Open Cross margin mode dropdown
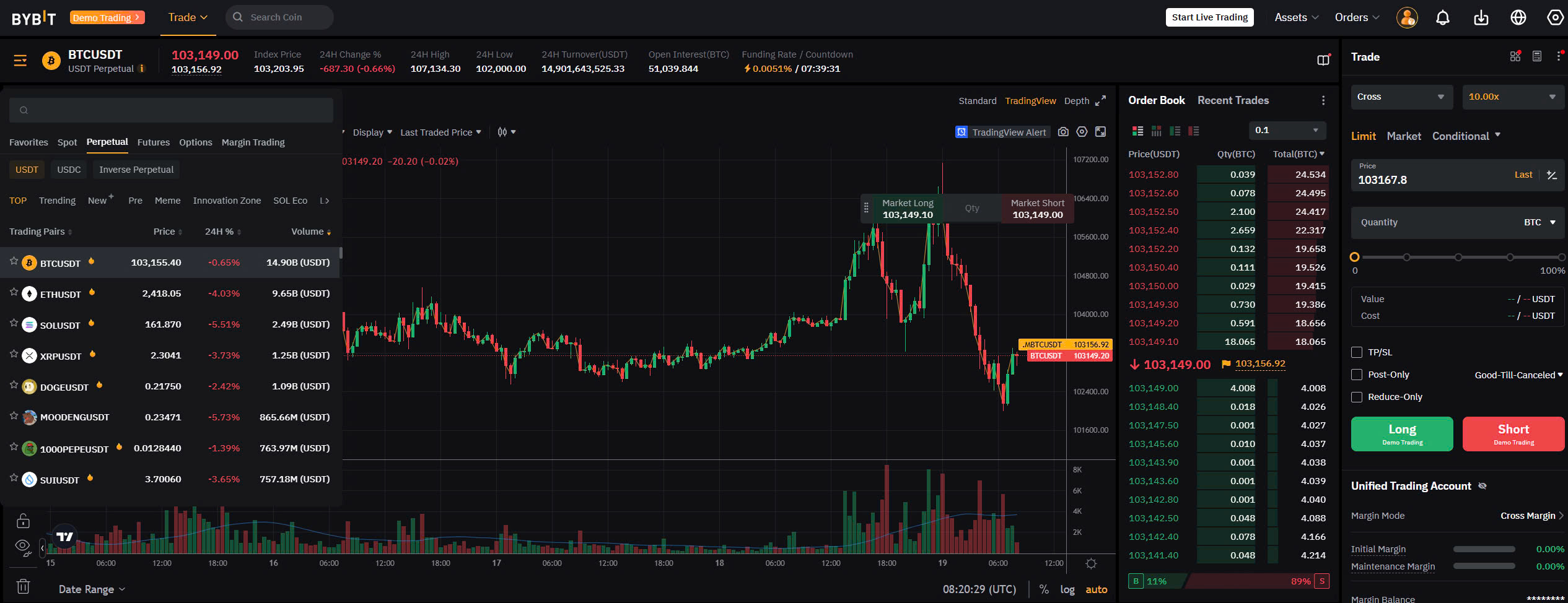Image resolution: width=1568 pixels, height=603 pixels. [1401, 97]
